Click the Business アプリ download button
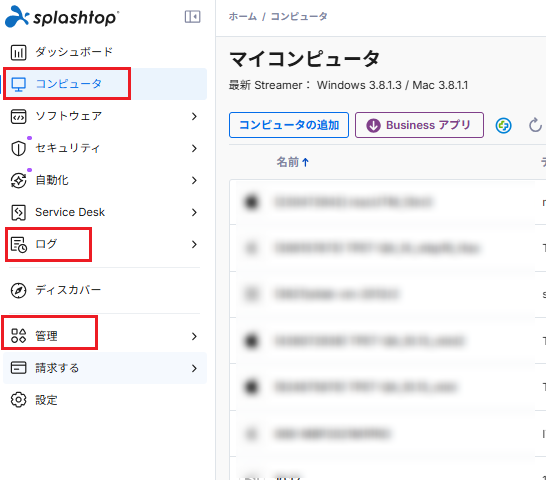The height and width of the screenshot is (480, 546). 419,125
